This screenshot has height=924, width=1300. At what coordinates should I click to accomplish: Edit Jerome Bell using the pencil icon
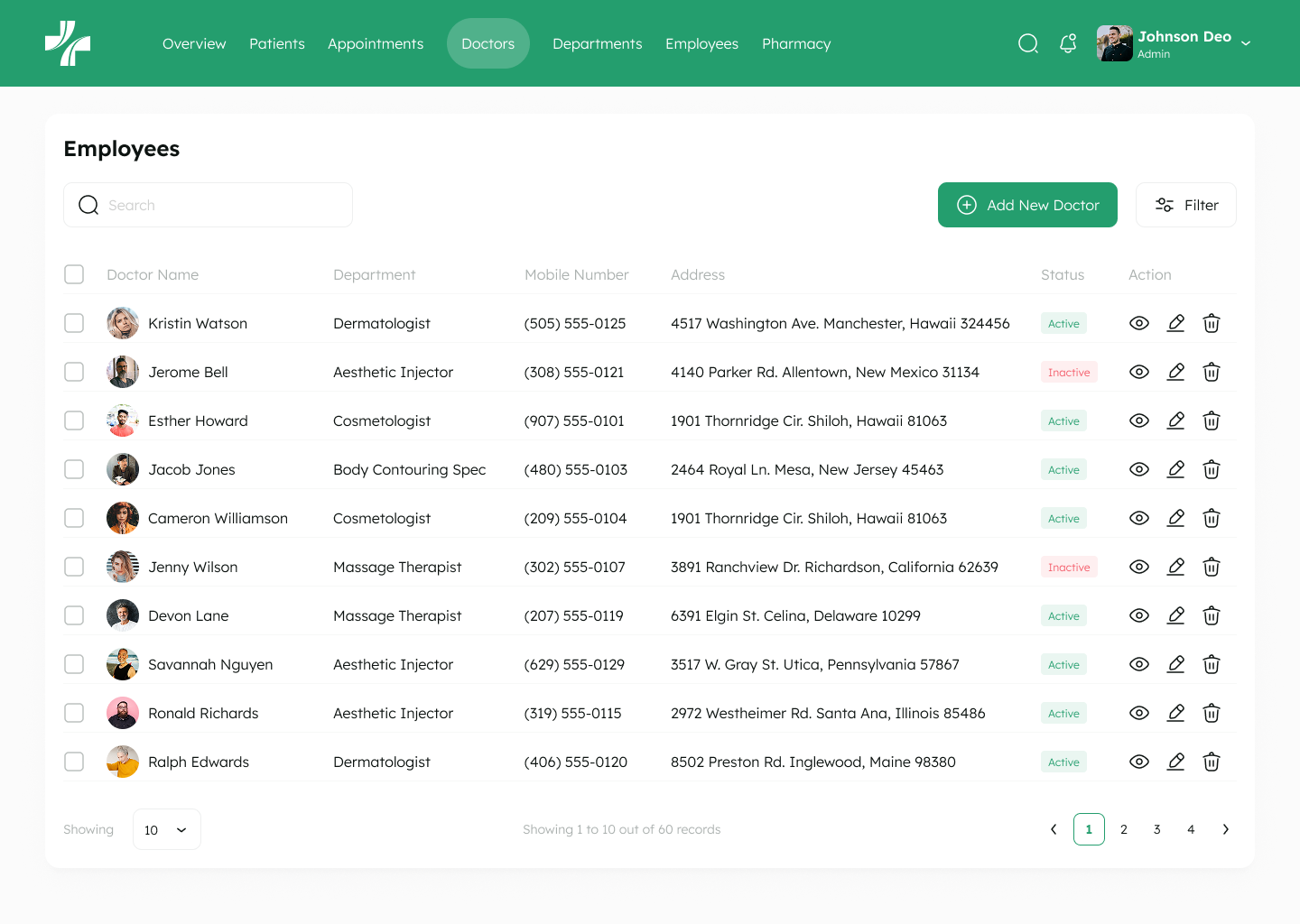pos(1175,372)
